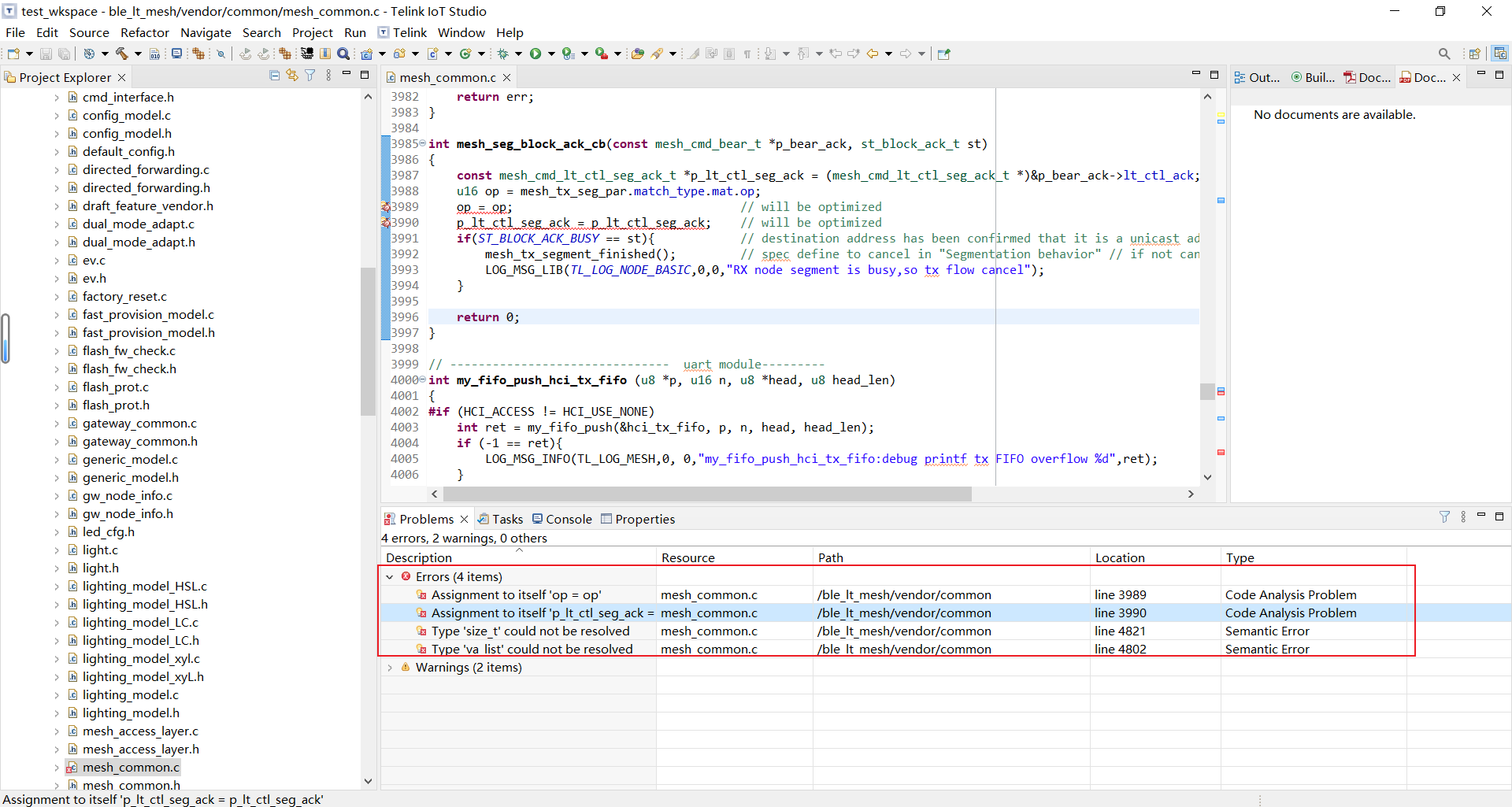Click the yellow Back navigation arrow

click(873, 54)
